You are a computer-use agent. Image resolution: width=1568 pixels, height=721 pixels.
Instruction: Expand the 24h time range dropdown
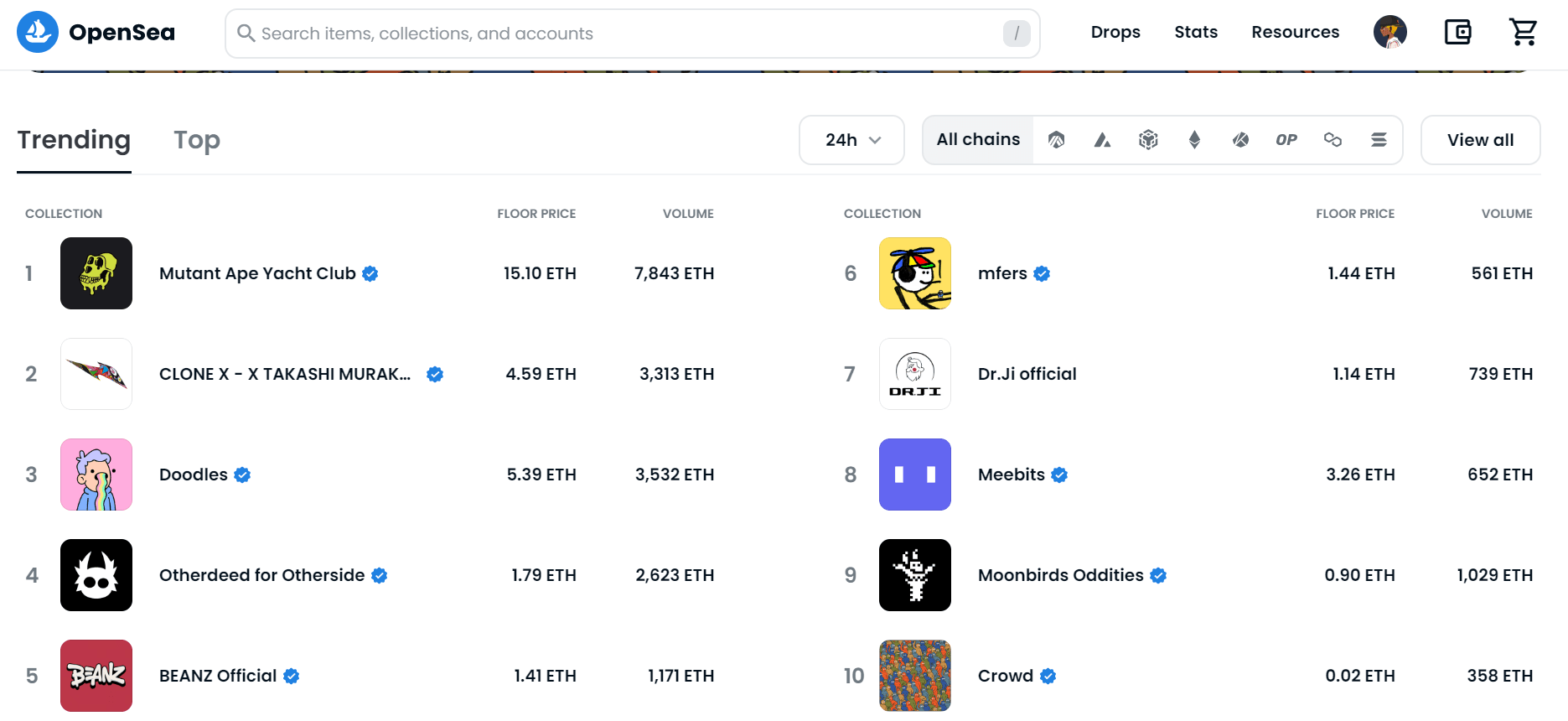tap(851, 140)
